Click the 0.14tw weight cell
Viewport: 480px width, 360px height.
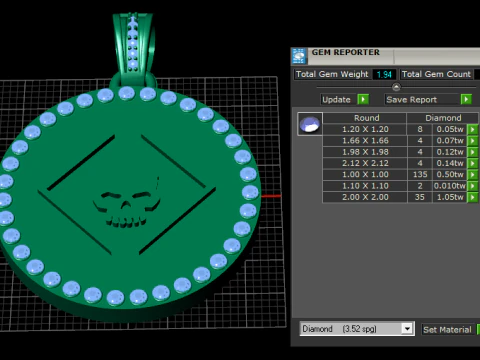(x=450, y=163)
